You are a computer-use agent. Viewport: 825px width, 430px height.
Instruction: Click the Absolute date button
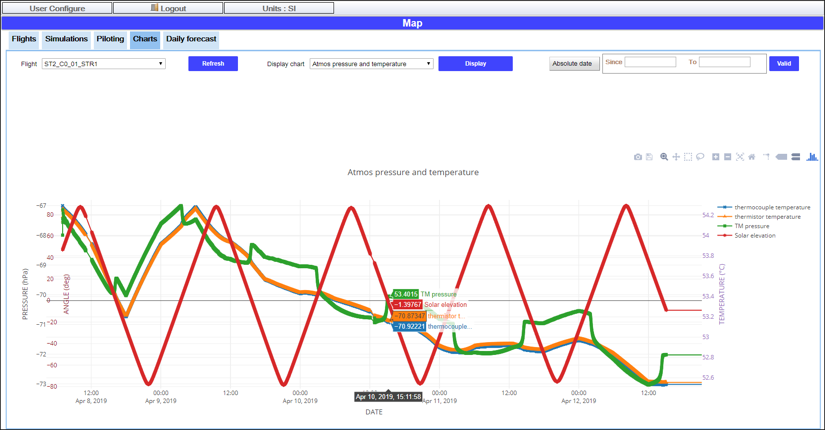click(x=573, y=64)
